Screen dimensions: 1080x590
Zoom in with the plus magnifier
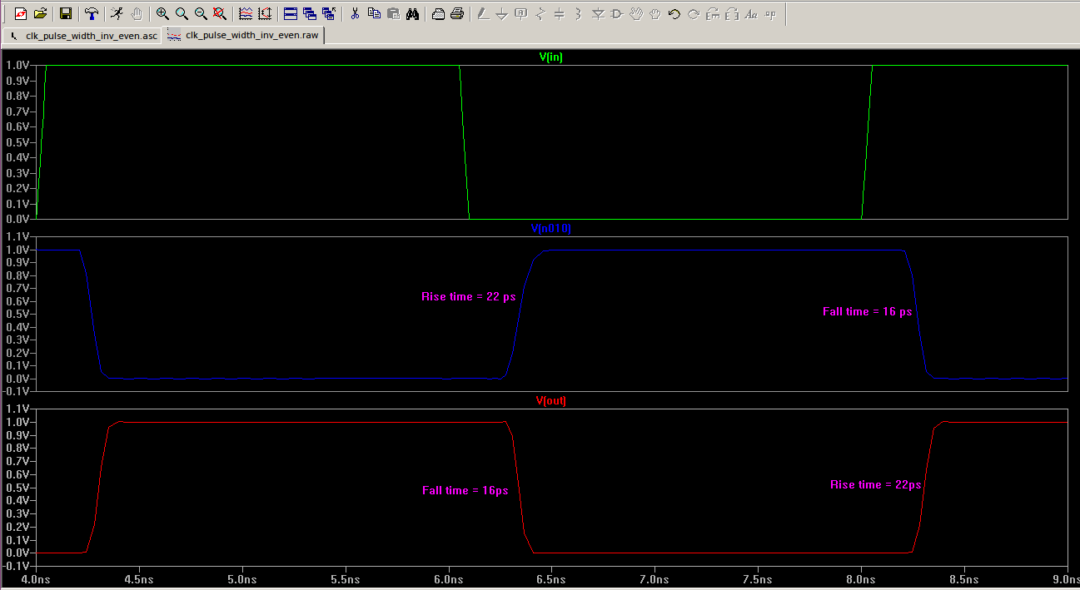(x=162, y=14)
